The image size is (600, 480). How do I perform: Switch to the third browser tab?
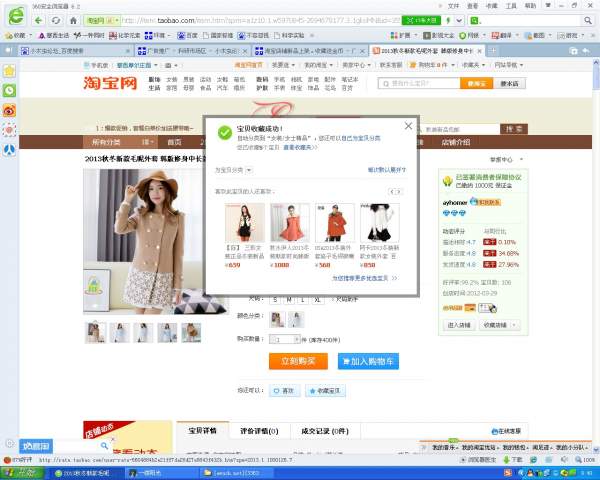[310, 51]
